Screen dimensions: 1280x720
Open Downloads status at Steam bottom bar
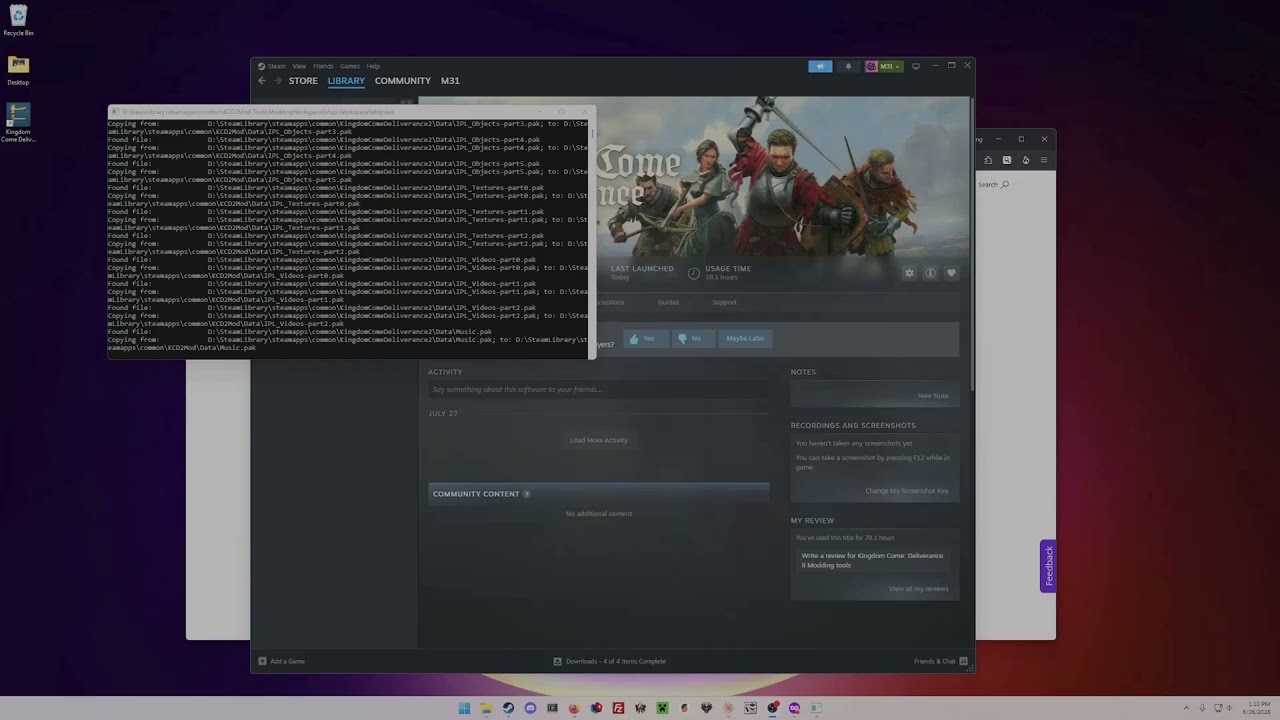click(610, 661)
